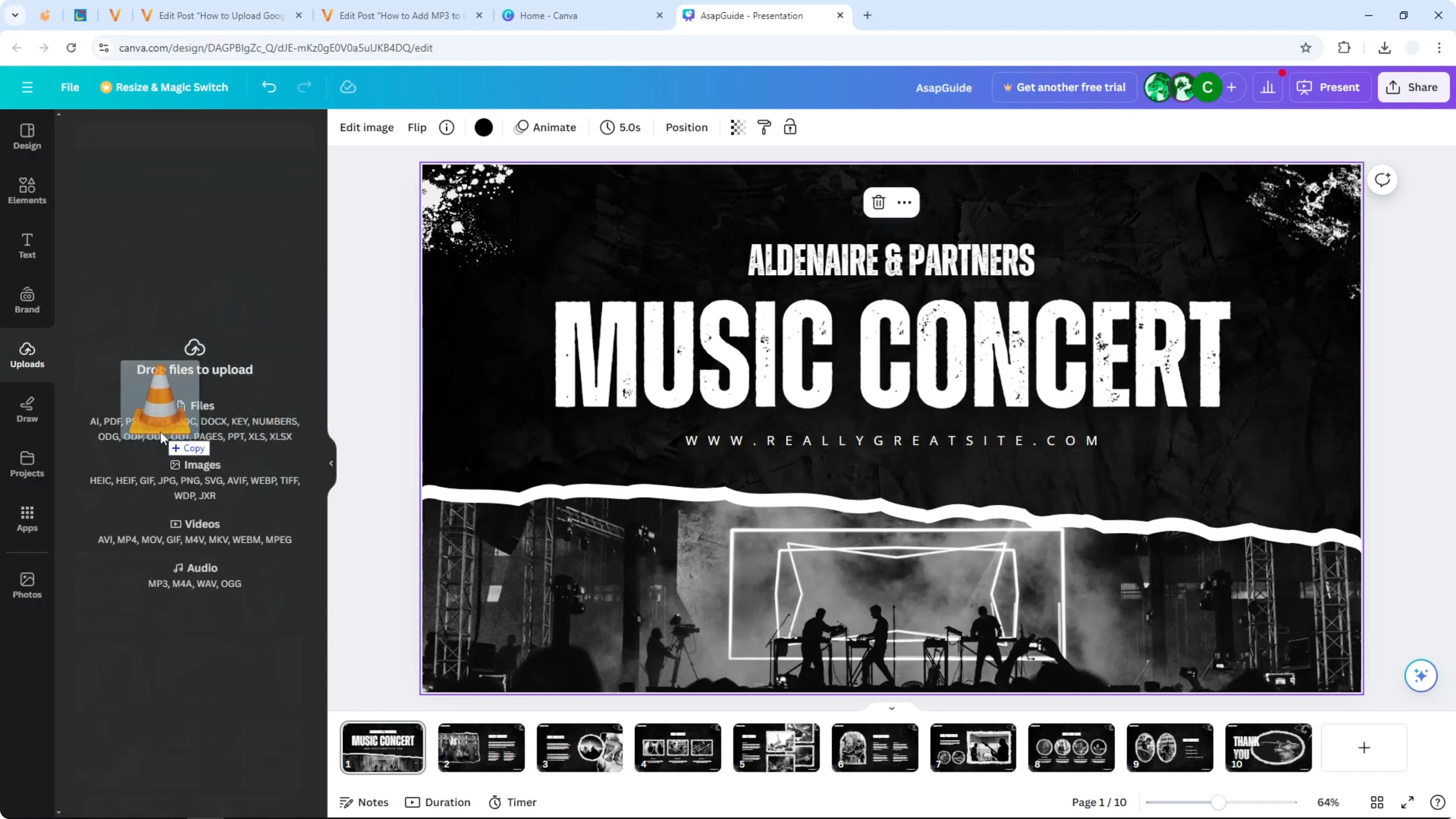Open the Design panel in sidebar
The height and width of the screenshot is (819, 1456).
pyautogui.click(x=27, y=137)
